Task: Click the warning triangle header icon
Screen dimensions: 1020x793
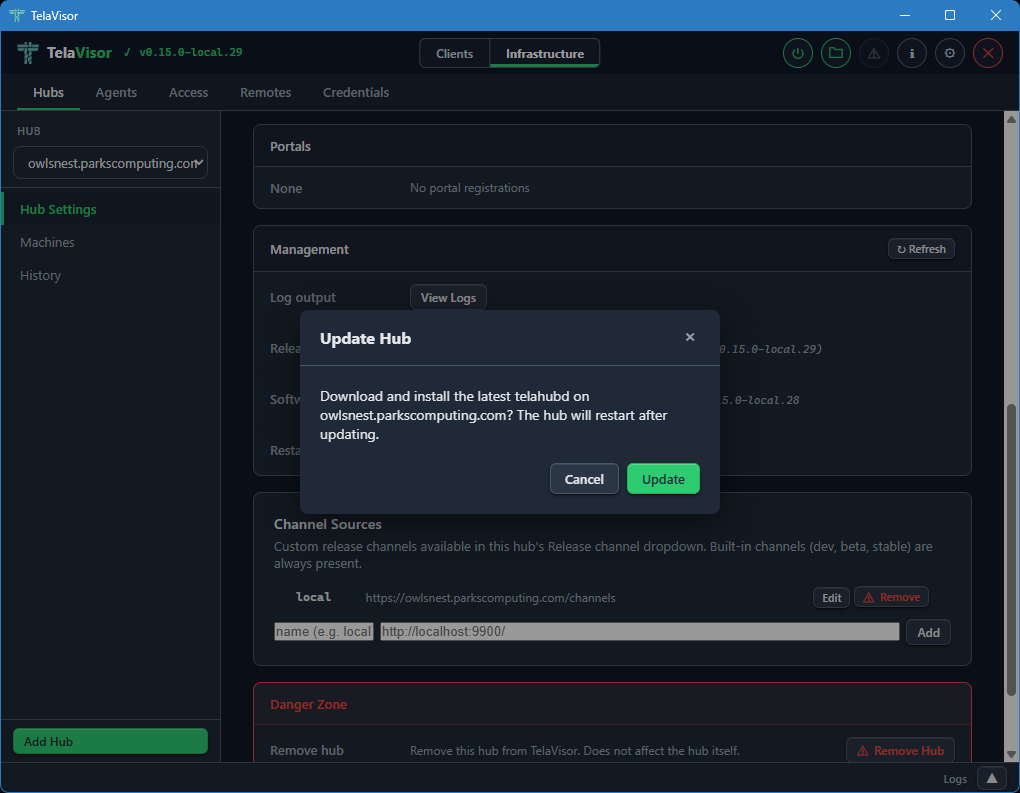Action: point(874,53)
